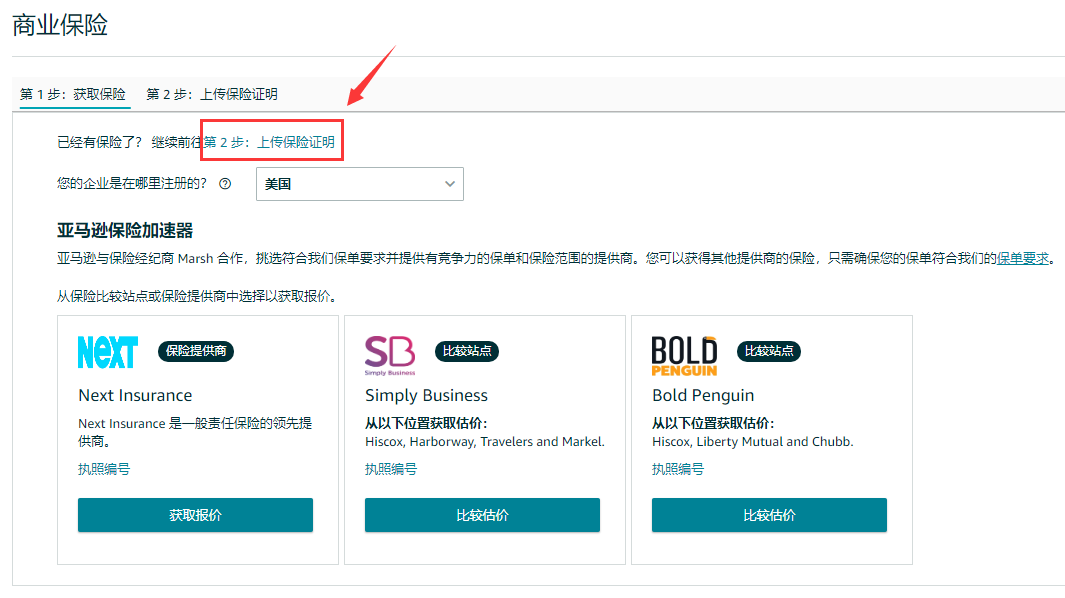Click the Bold Penguin logo
This screenshot has height=598, width=1065.
click(x=684, y=355)
